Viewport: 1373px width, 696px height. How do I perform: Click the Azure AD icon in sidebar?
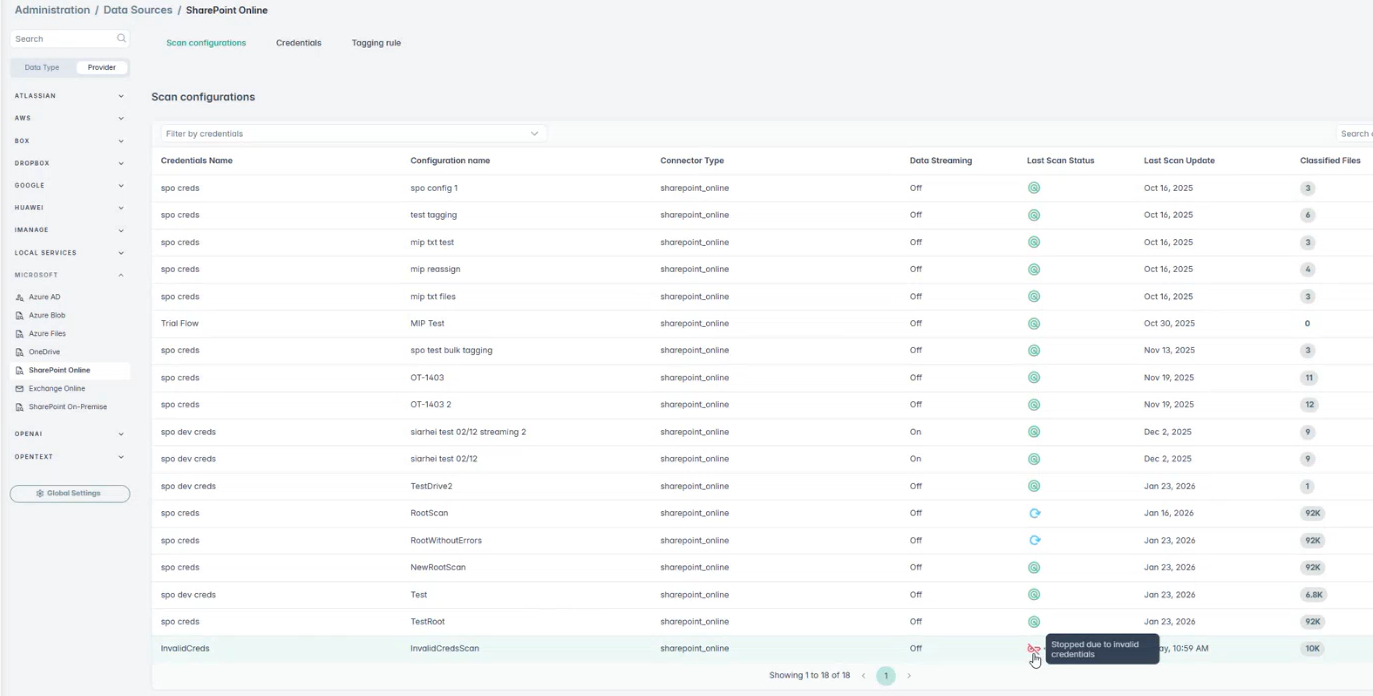point(20,298)
